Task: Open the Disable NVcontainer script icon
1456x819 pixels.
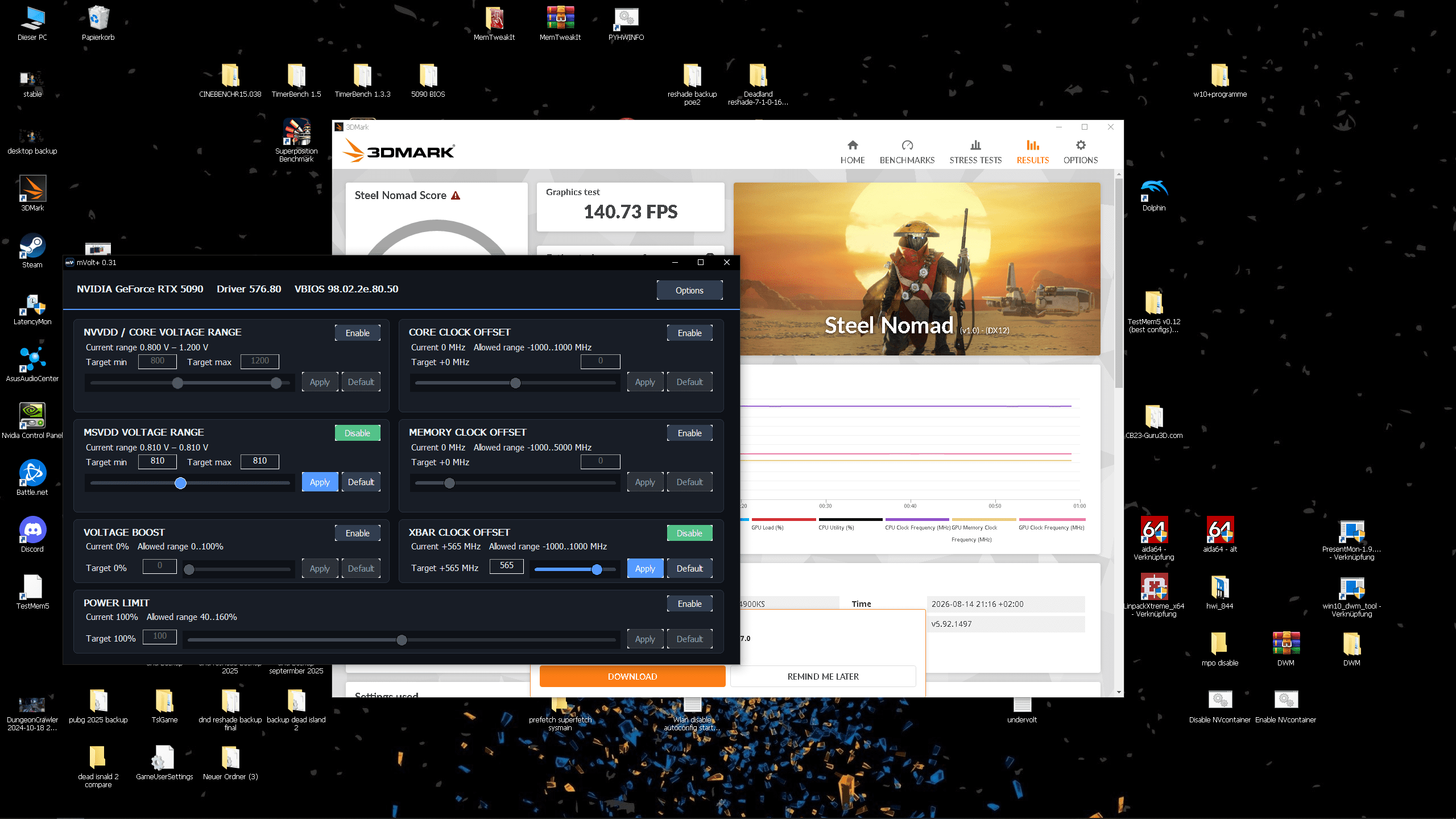Action: (1220, 706)
